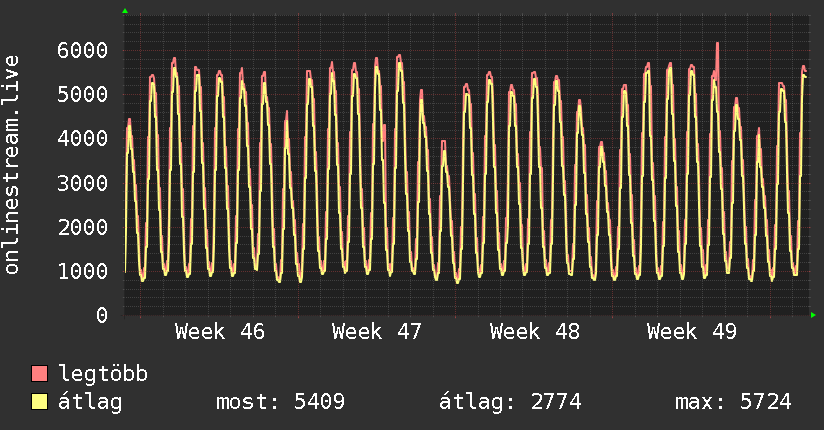Click the Week 46 axis label
Viewport: 824px width, 430px height.
click(220, 332)
